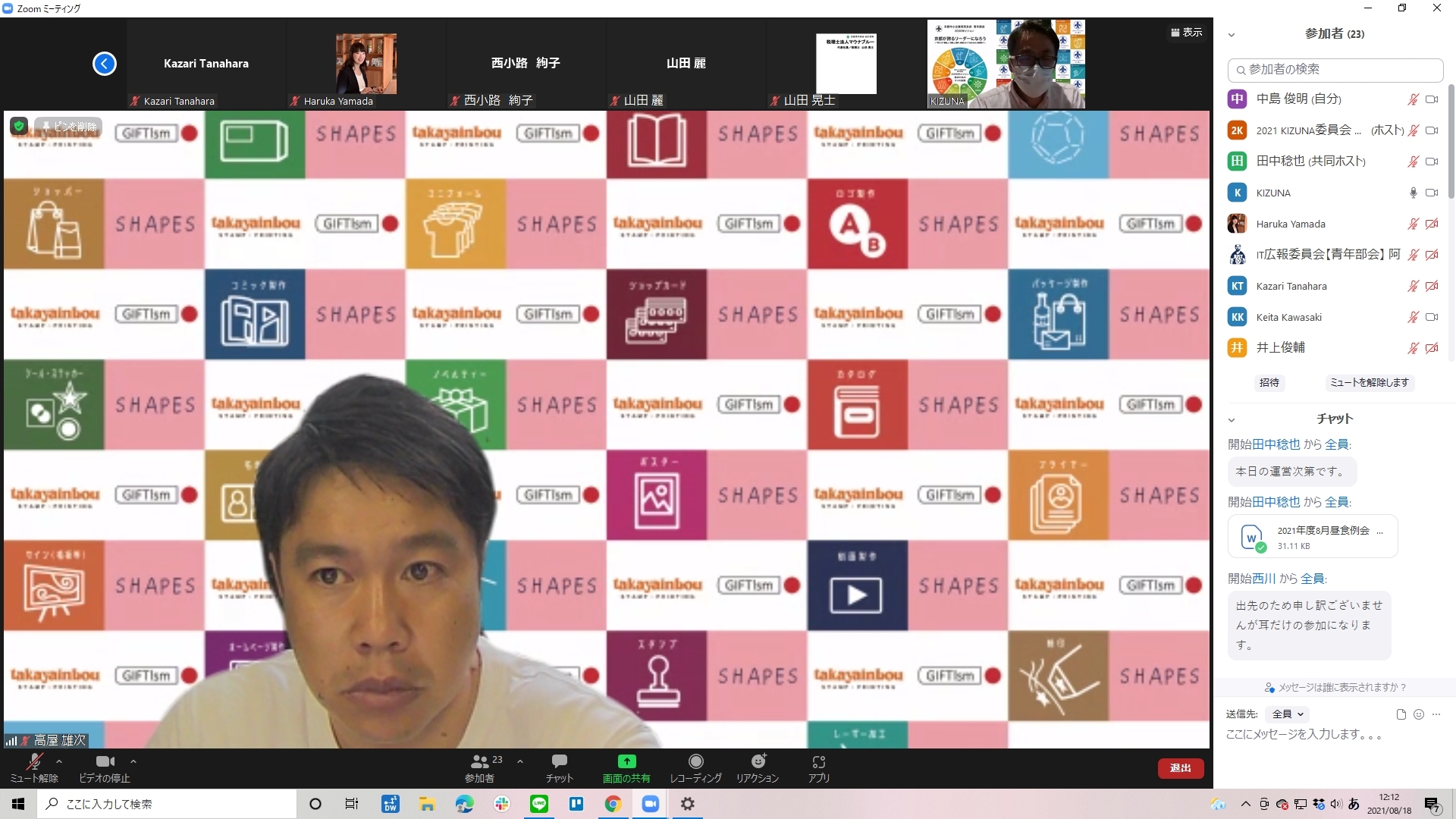Select 西小路 絢子 thumbnail in the strip
This screenshot has height=819, width=1456.
click(x=526, y=64)
